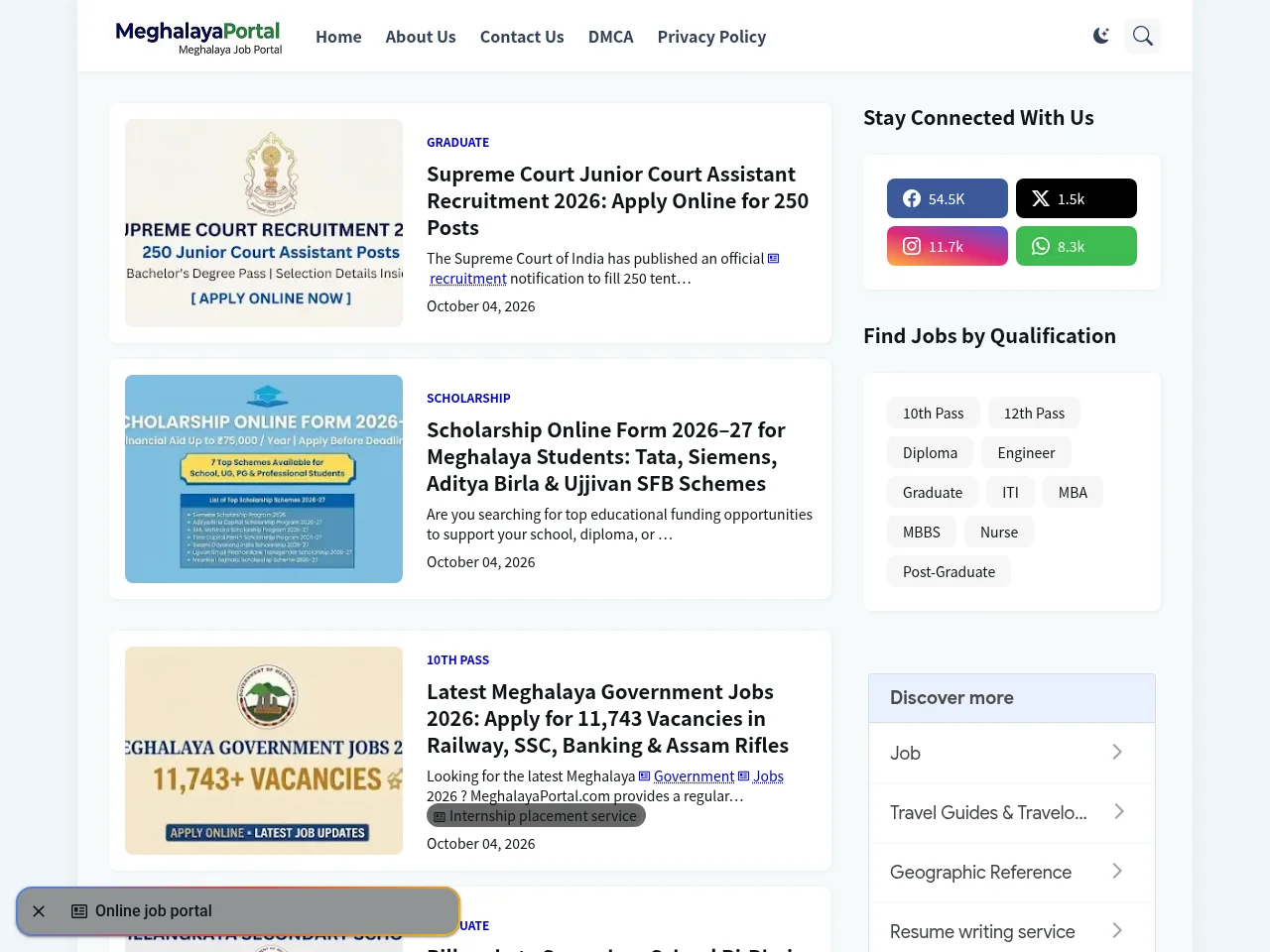Select the Nurse qualification tag

999,533
